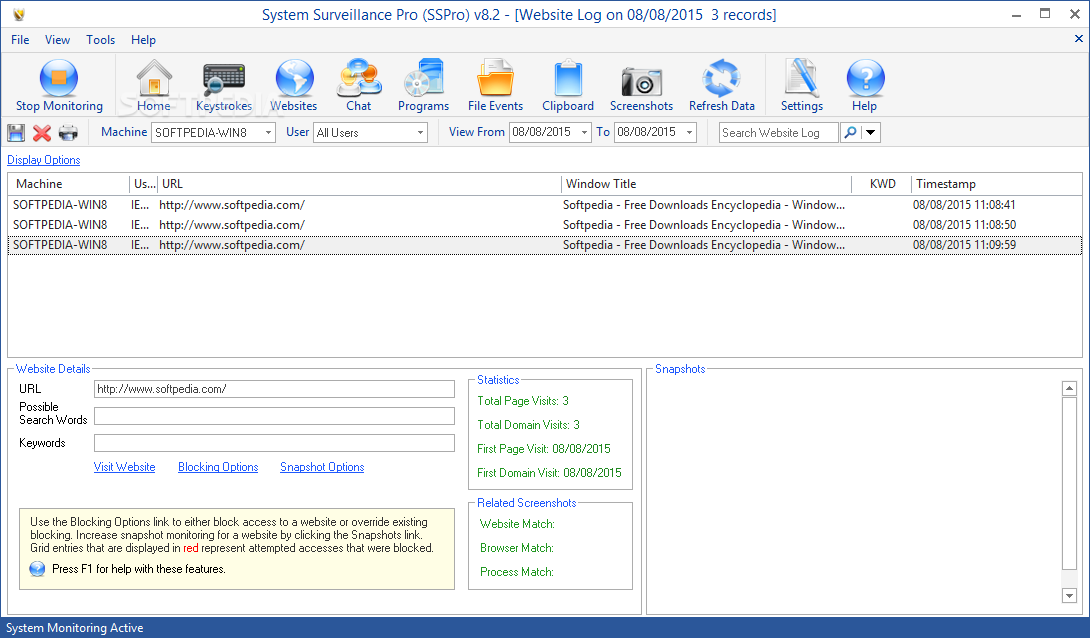Open the User dropdown All Users
The height and width of the screenshot is (638, 1090).
[370, 132]
